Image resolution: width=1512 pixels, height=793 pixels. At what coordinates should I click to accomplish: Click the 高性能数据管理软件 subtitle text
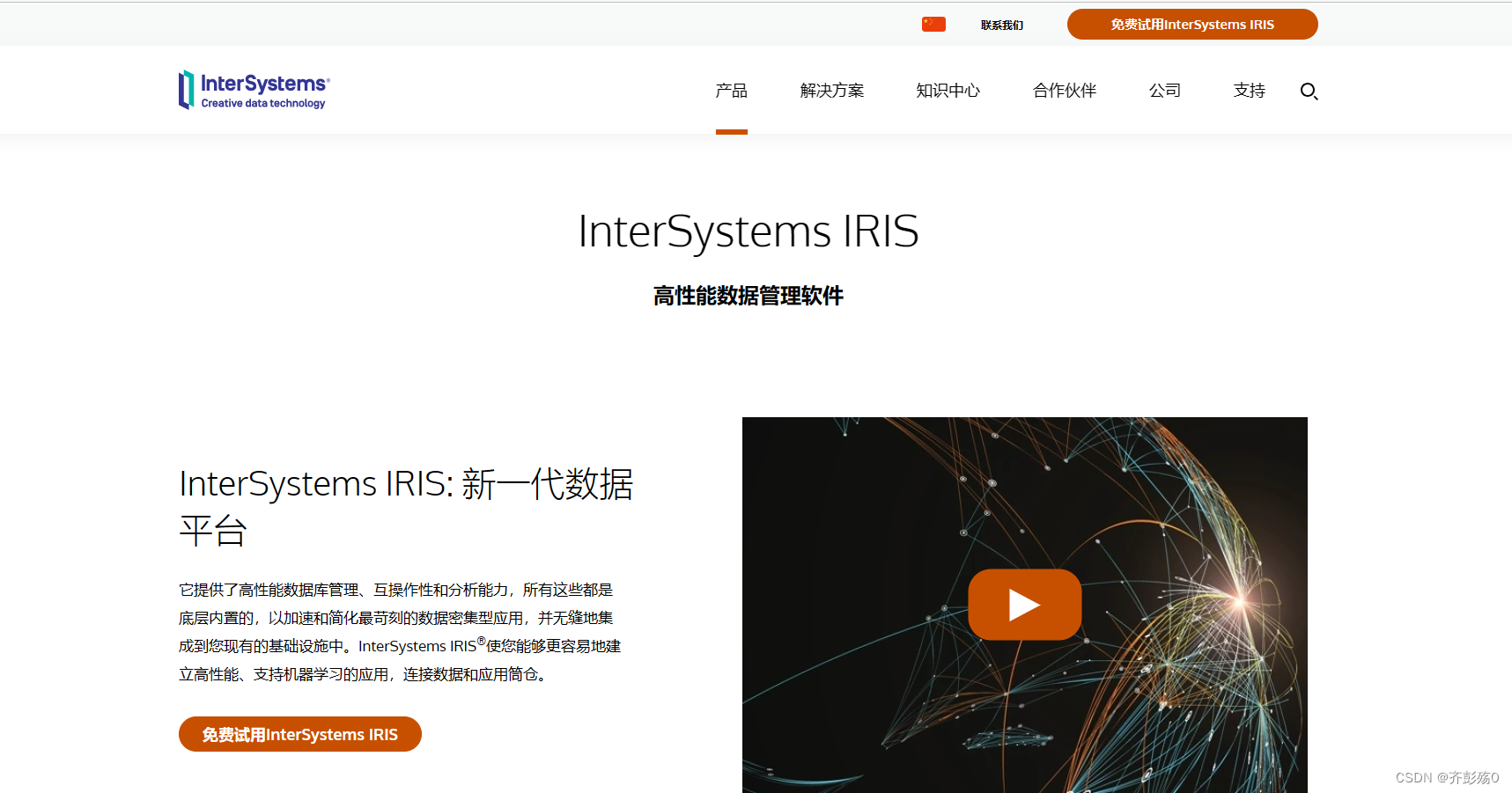click(748, 297)
